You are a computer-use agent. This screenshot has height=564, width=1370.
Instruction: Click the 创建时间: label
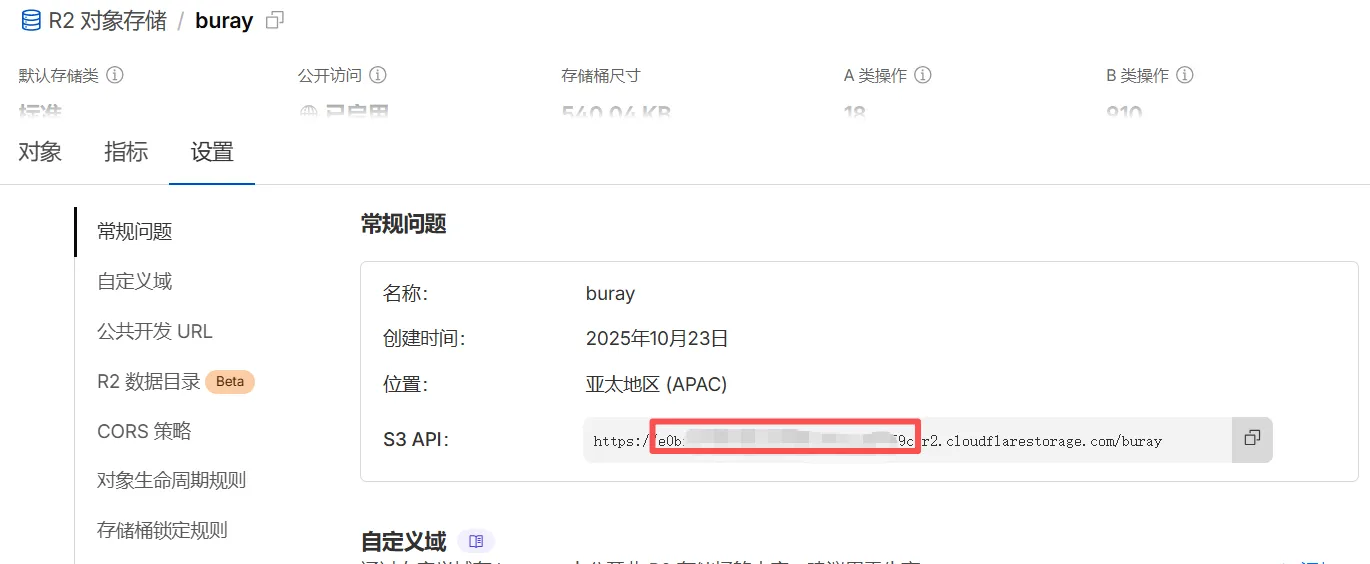(x=424, y=339)
